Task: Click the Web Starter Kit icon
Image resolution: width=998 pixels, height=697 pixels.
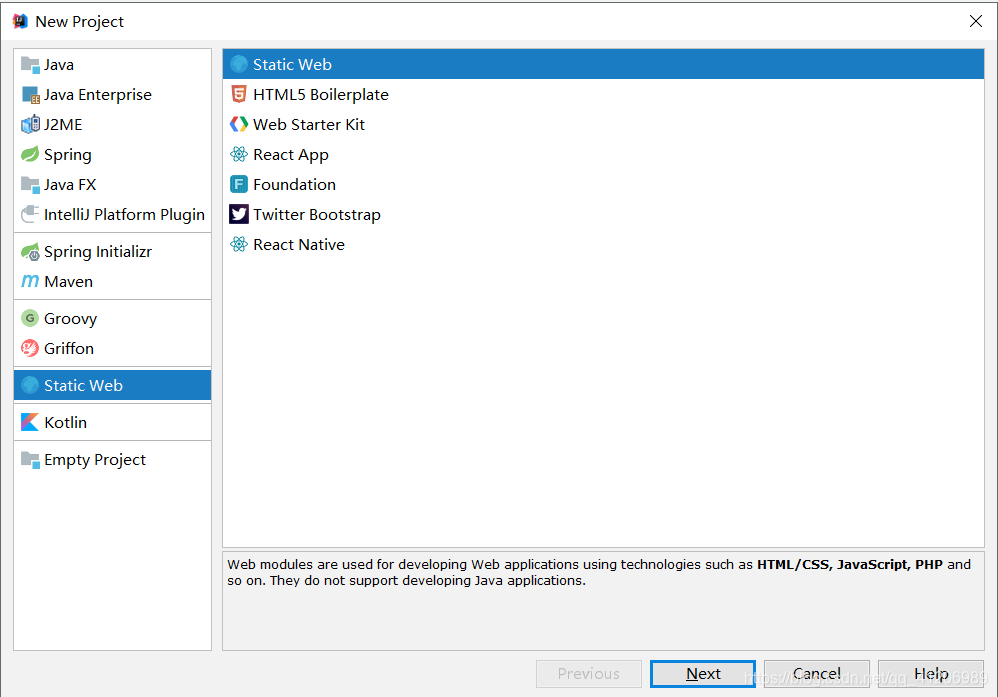Action: point(239,124)
